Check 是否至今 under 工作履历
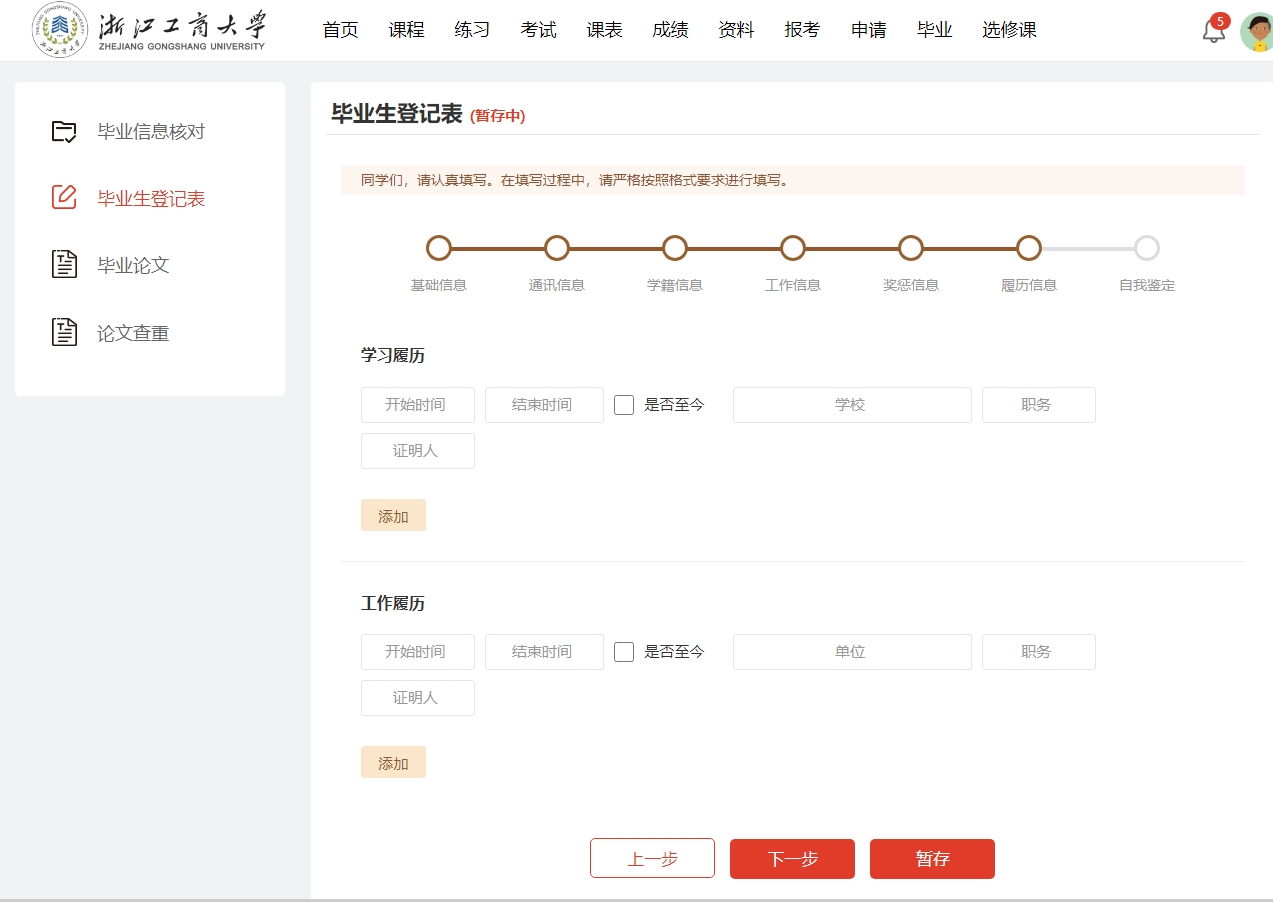The height and width of the screenshot is (902, 1273). (x=624, y=652)
